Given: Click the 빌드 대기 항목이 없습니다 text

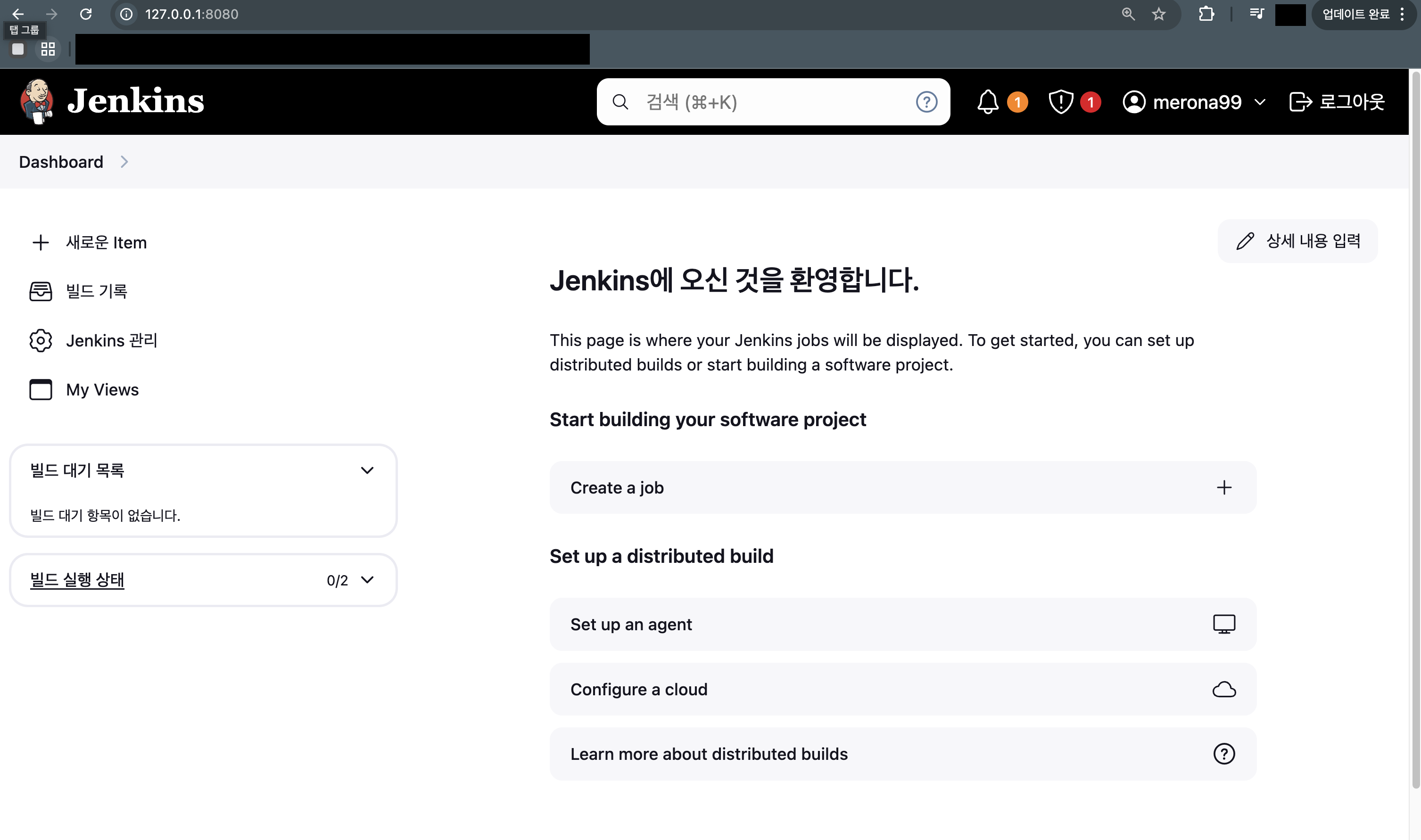Looking at the screenshot, I should tap(105, 515).
